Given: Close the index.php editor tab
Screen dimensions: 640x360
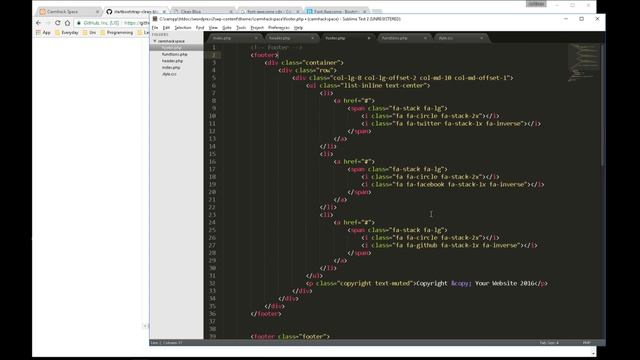Looking at the screenshot, I should click(256, 38).
